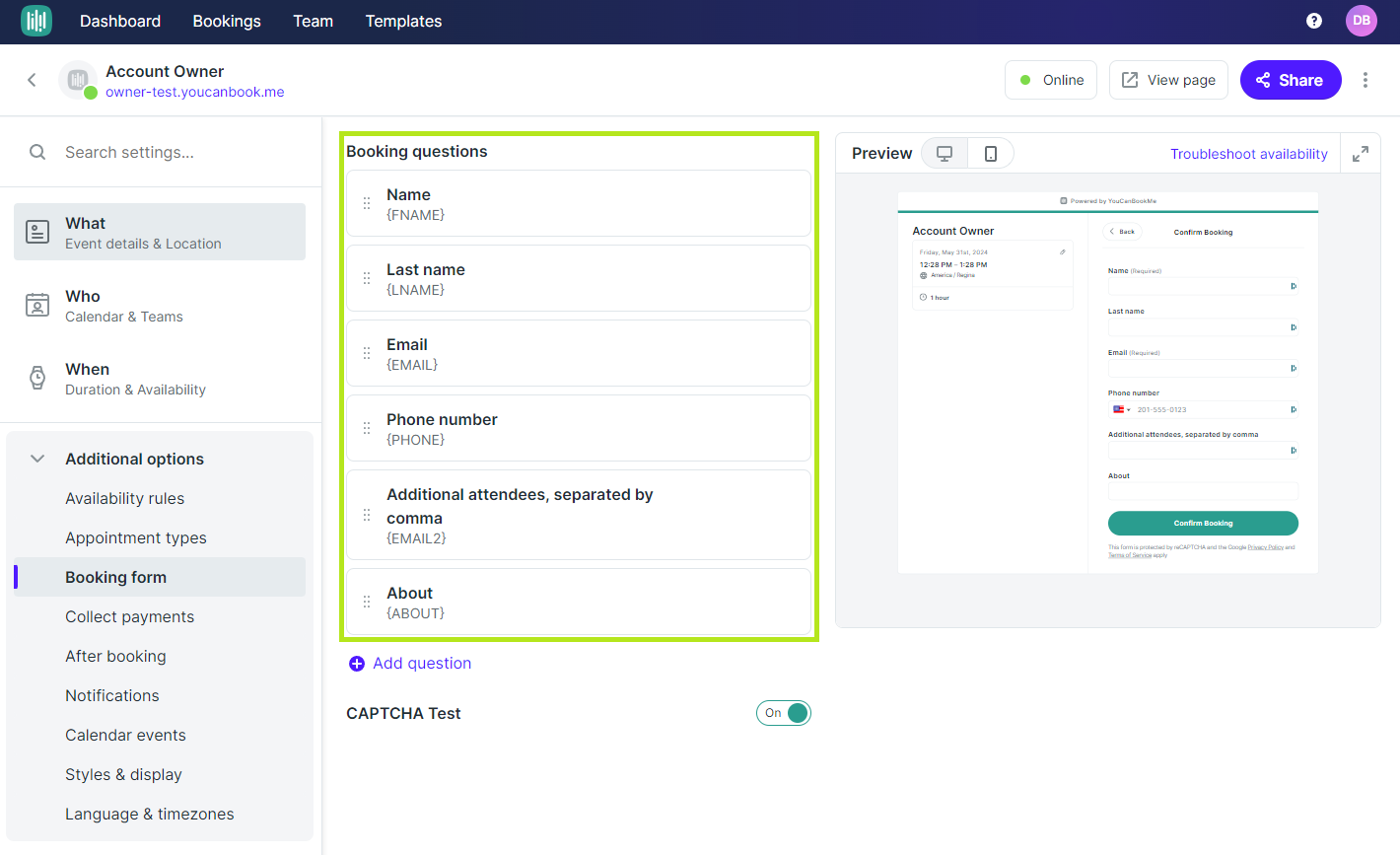Turn off the CAPTCHA Test toggle
The width and height of the screenshot is (1400, 855).
click(x=784, y=713)
